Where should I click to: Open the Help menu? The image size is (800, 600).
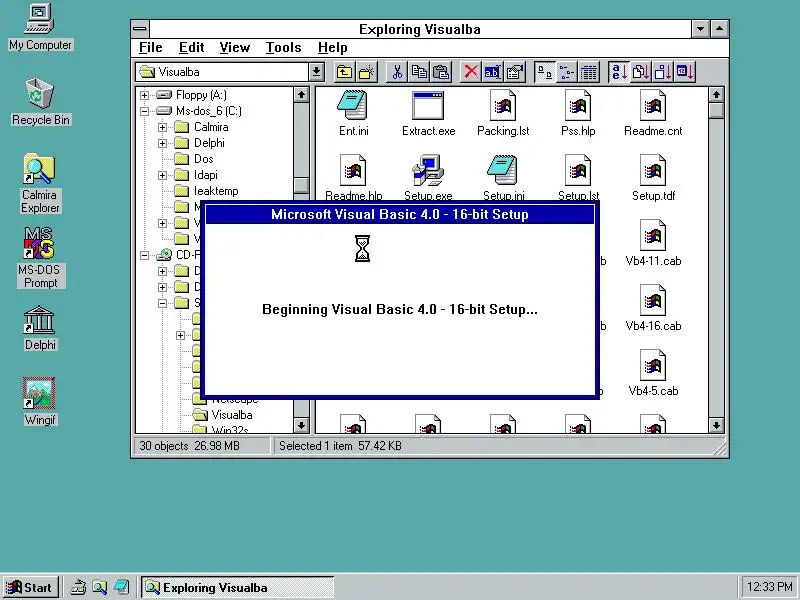(x=333, y=47)
